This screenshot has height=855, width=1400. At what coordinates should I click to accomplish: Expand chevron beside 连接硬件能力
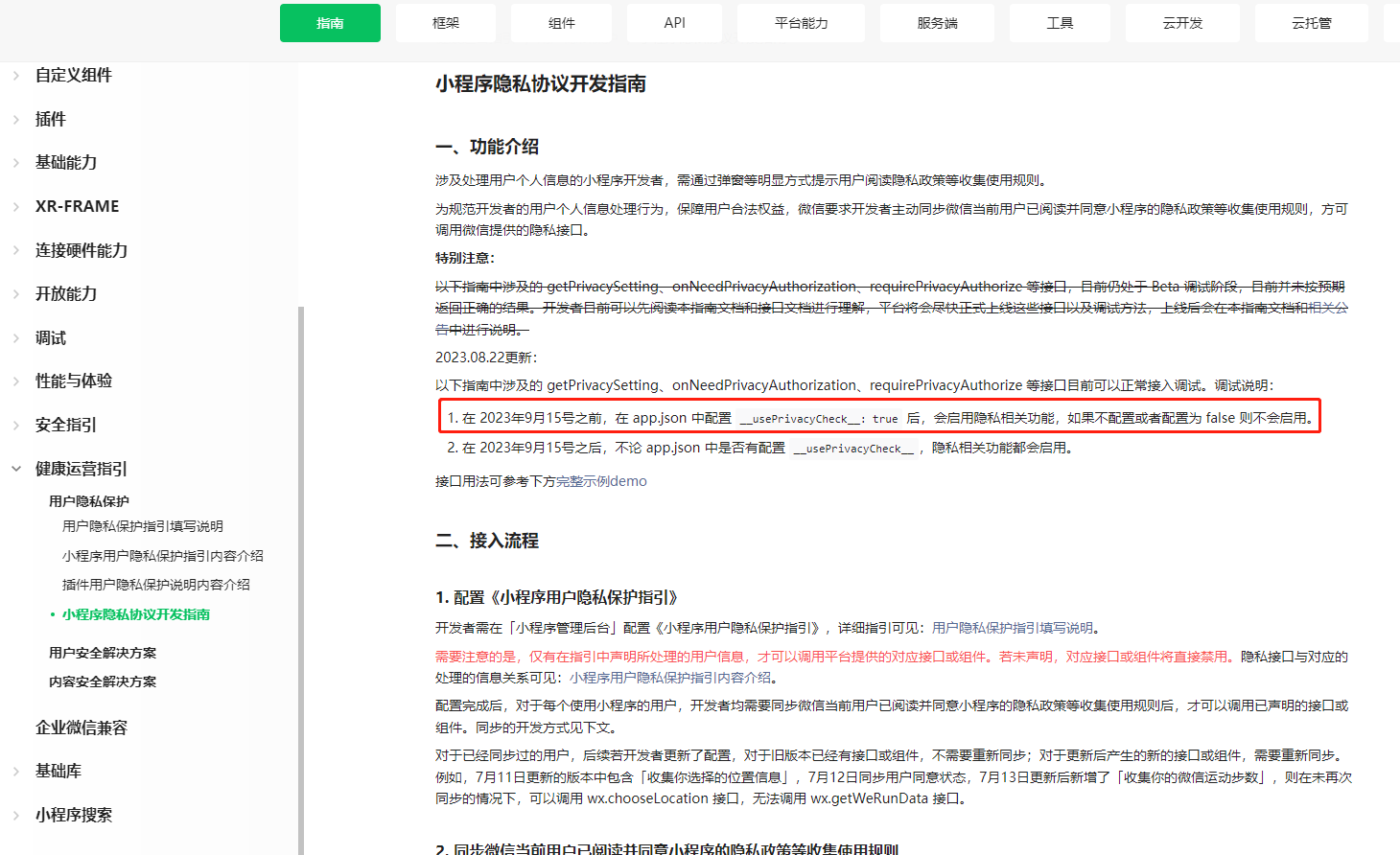coord(16,250)
